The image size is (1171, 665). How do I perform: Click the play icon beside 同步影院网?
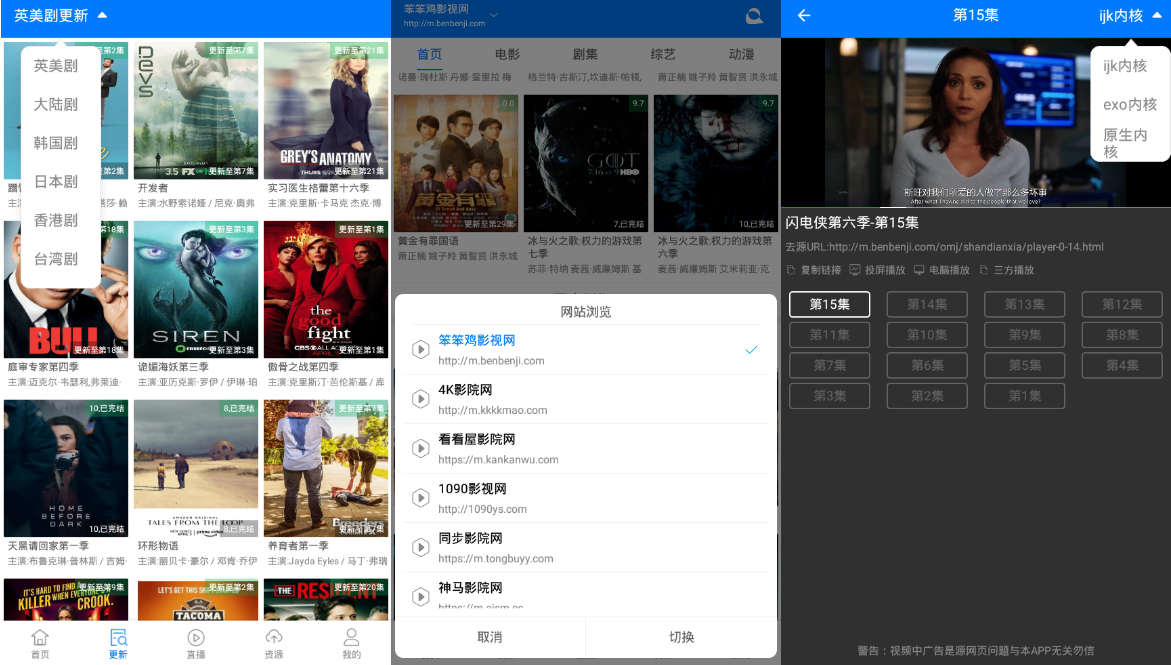[x=420, y=547]
